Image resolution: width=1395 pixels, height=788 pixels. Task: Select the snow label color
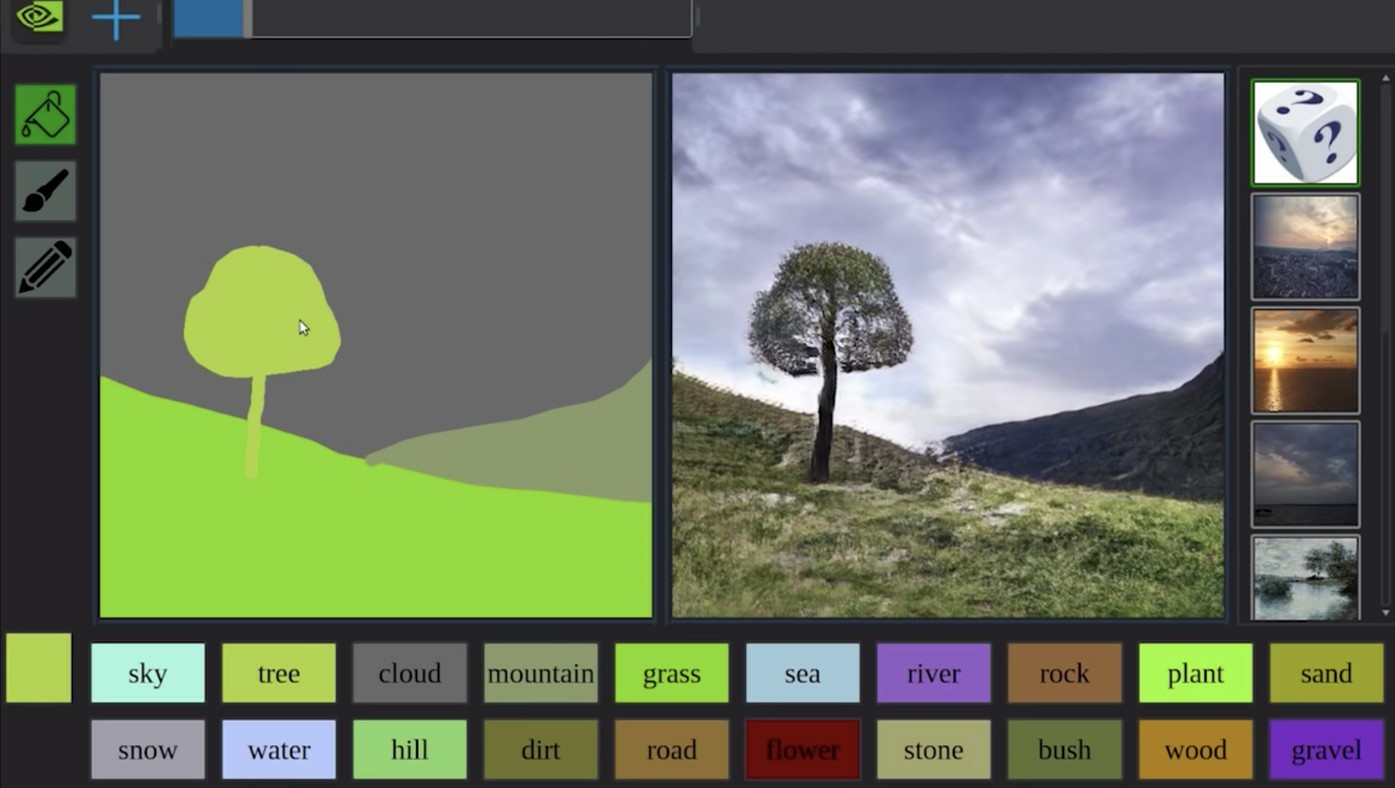tap(148, 750)
